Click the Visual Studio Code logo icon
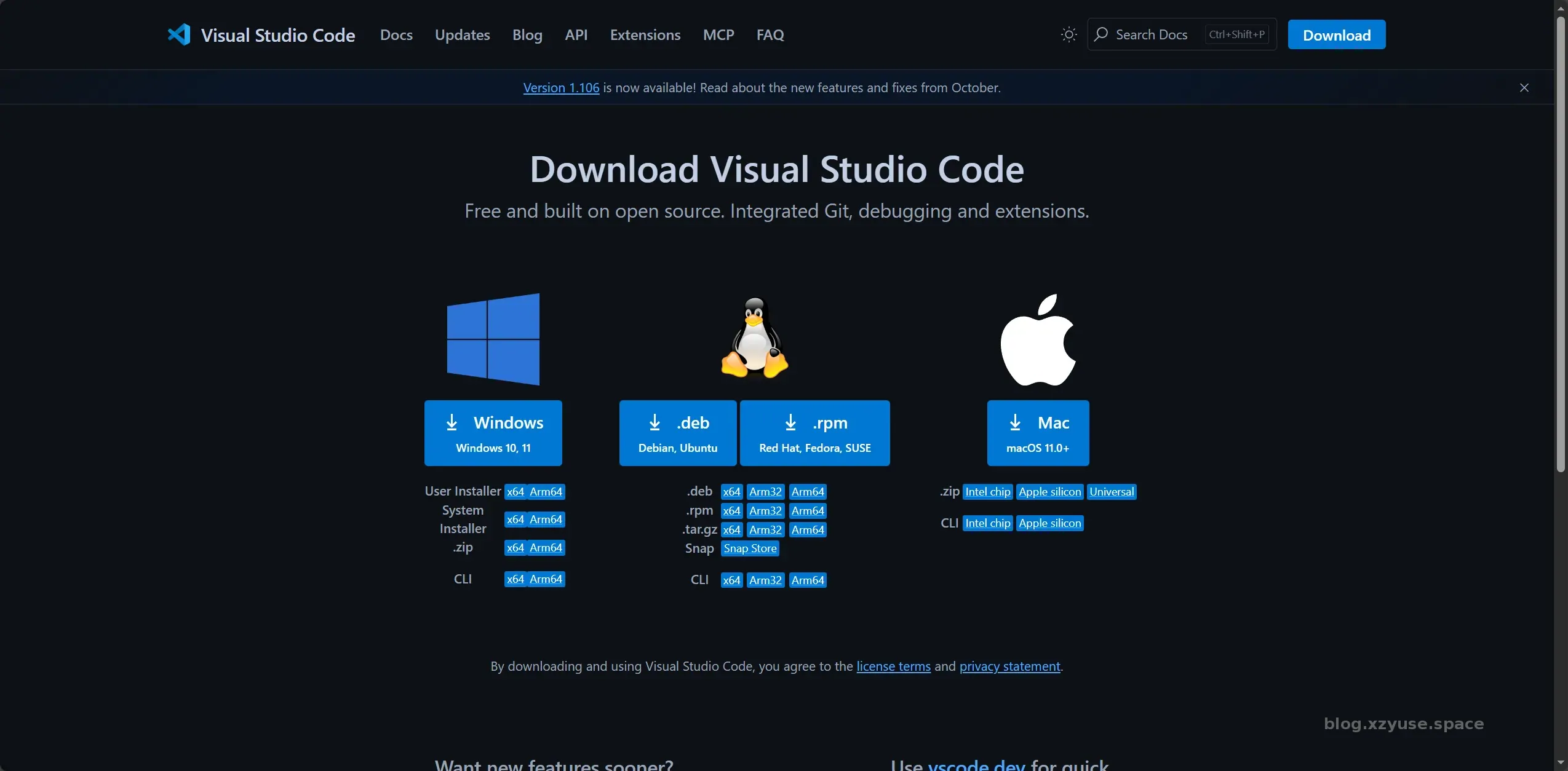The width and height of the screenshot is (1568, 771). 179,34
